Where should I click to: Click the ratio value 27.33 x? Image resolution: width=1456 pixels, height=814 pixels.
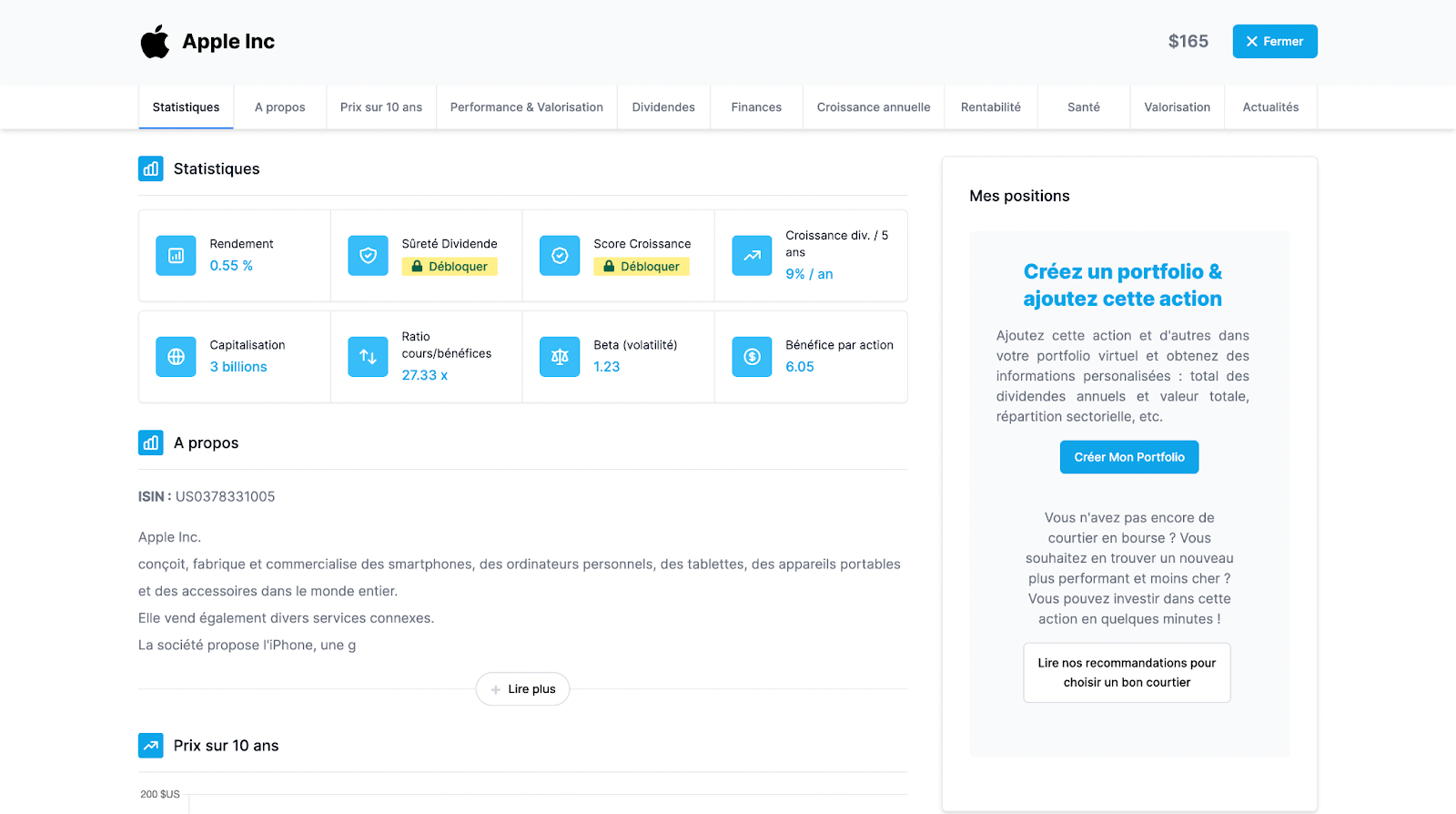pyautogui.click(x=425, y=375)
